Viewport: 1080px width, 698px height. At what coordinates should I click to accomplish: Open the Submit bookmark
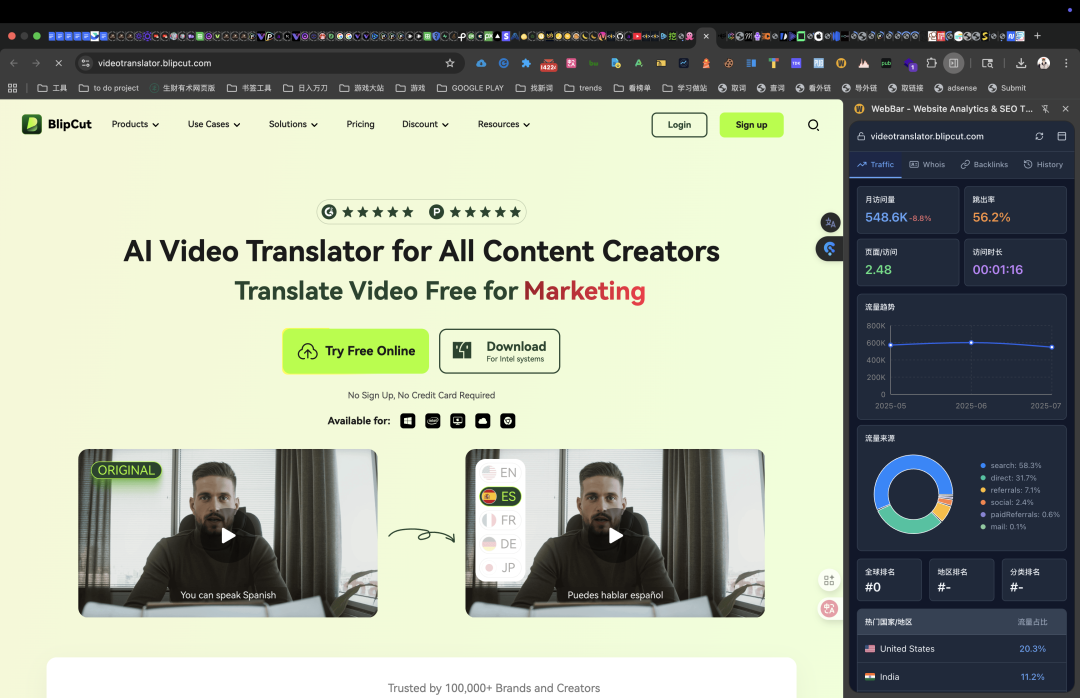click(x=1007, y=88)
